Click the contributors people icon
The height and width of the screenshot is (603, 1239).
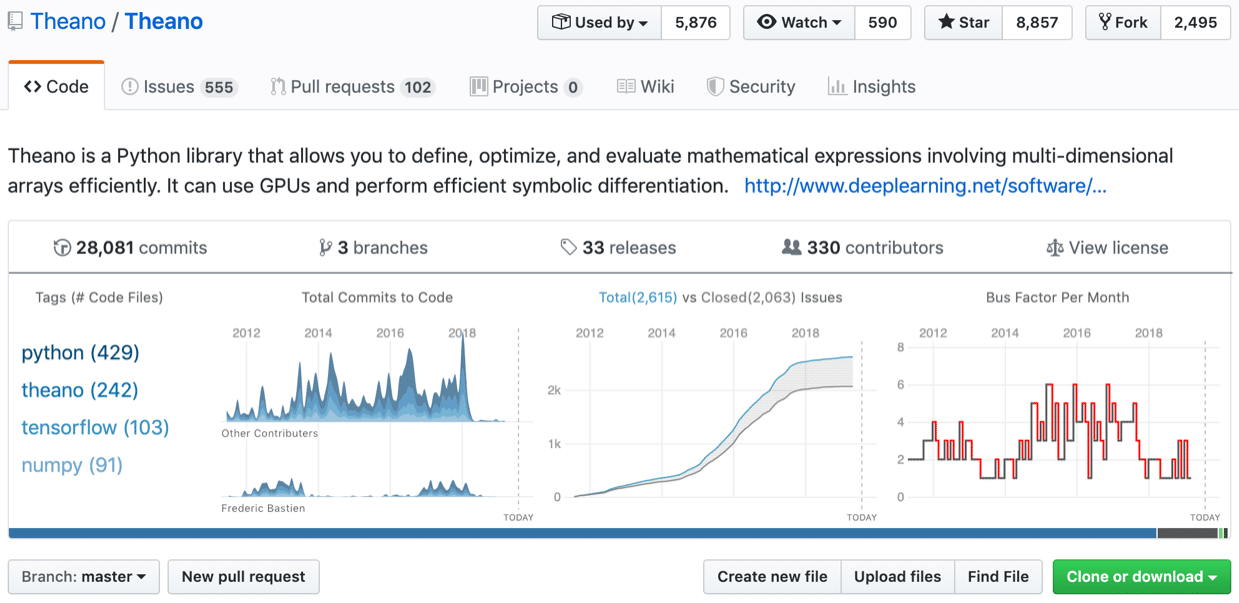coord(791,248)
